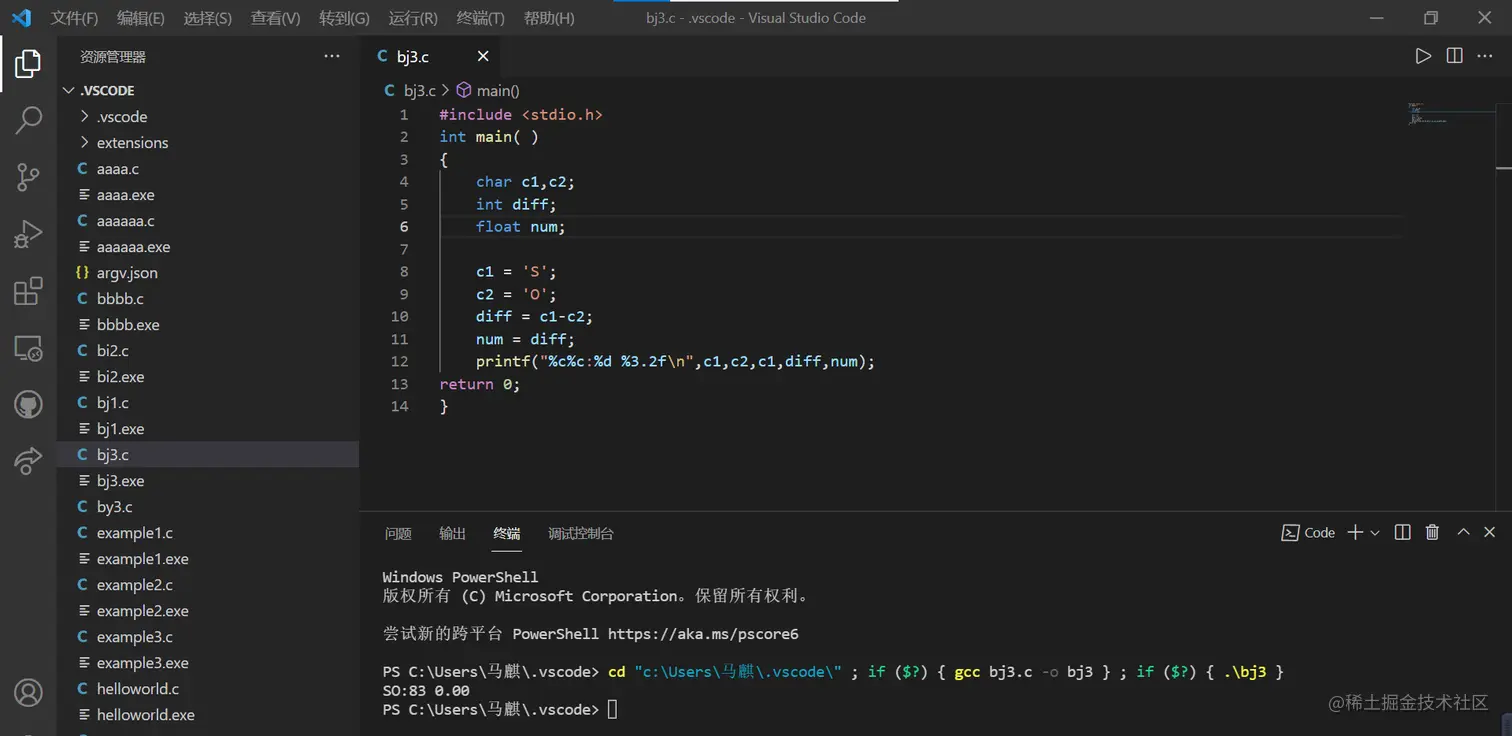Open the 帮助(H) menu
Viewport: 1512px width, 736px height.
pyautogui.click(x=549, y=18)
